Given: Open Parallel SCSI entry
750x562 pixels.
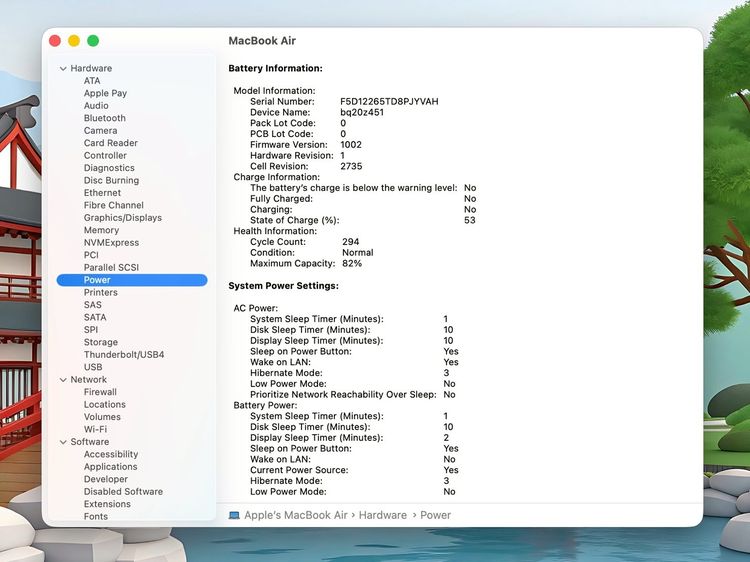Looking at the screenshot, I should point(111,267).
